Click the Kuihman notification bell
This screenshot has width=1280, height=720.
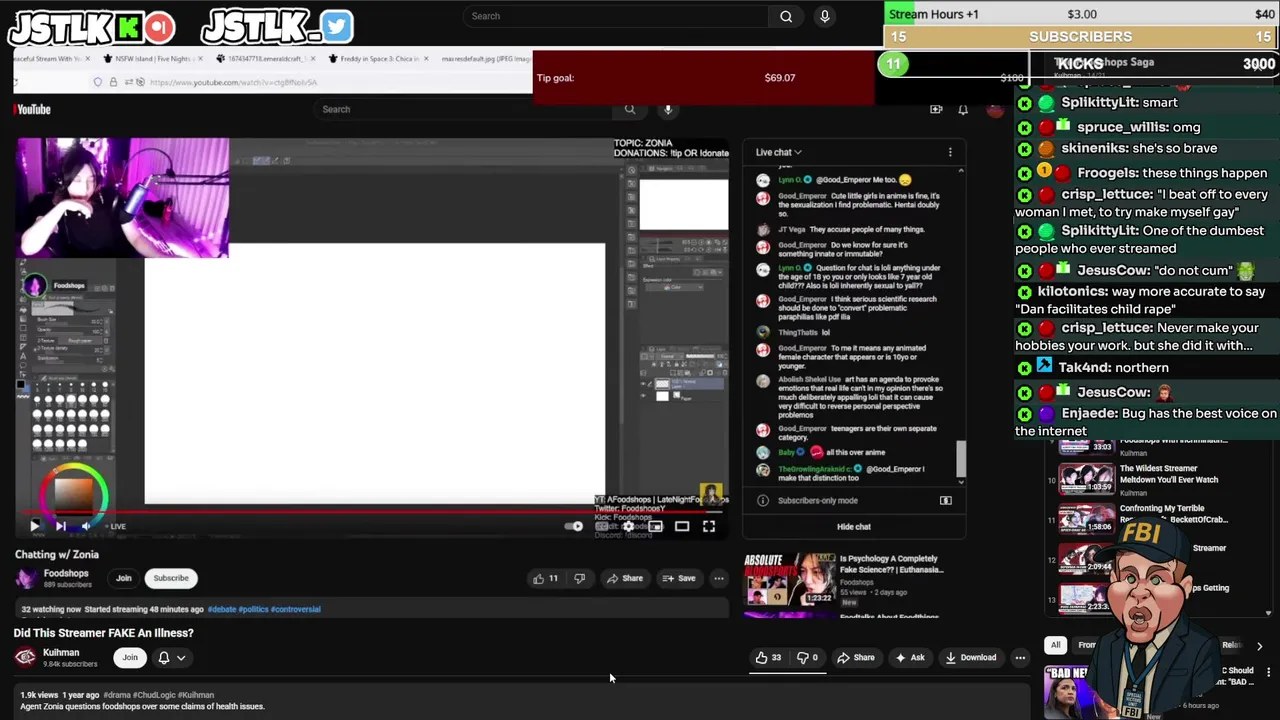pos(164,657)
